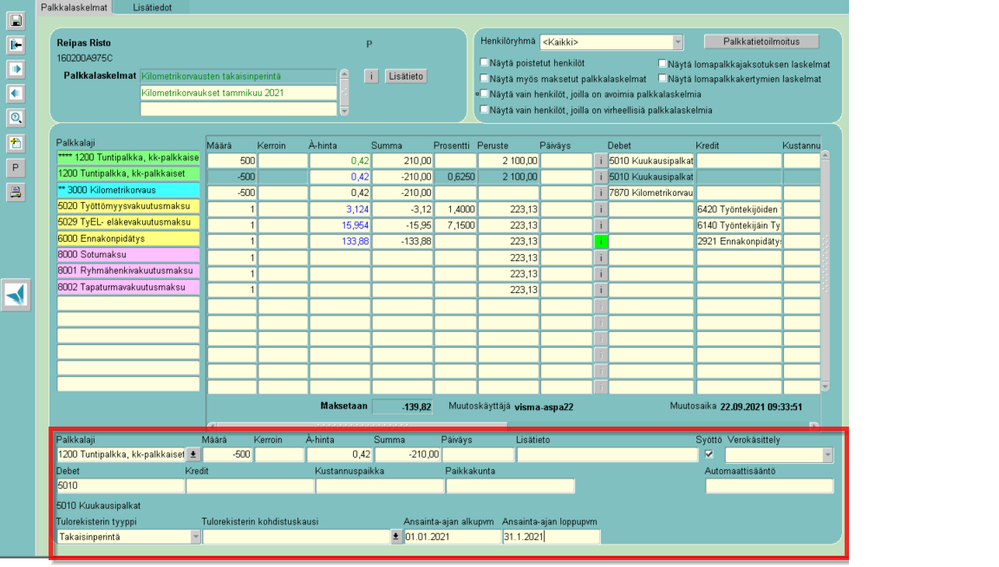Uncheck the Syöttö checkbox
999x567 pixels.
[x=709, y=455]
